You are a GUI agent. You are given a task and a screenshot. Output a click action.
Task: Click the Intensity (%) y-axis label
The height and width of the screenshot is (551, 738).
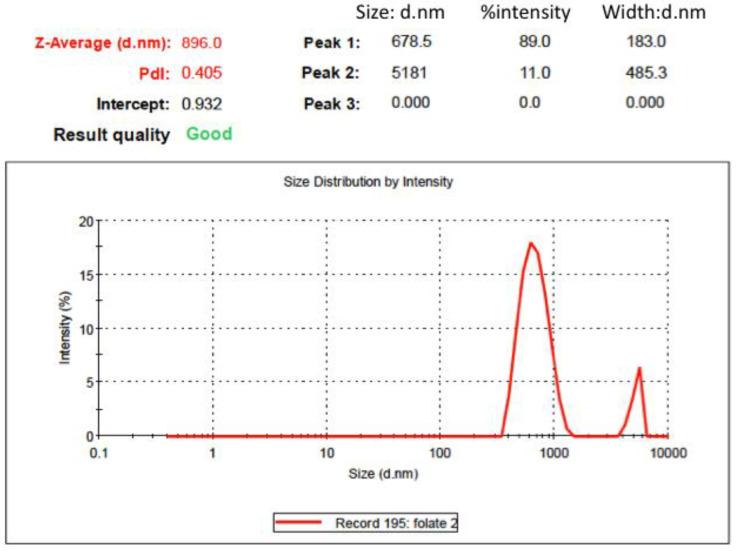(x=66, y=327)
